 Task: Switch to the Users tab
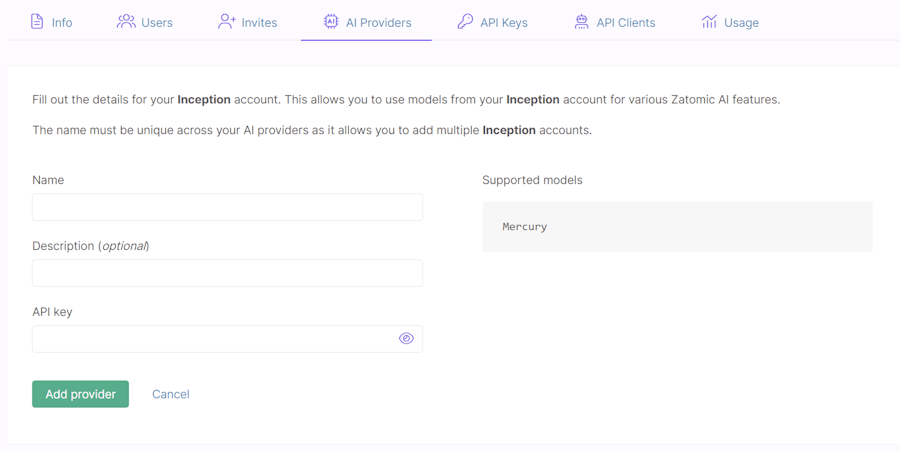[145, 22]
